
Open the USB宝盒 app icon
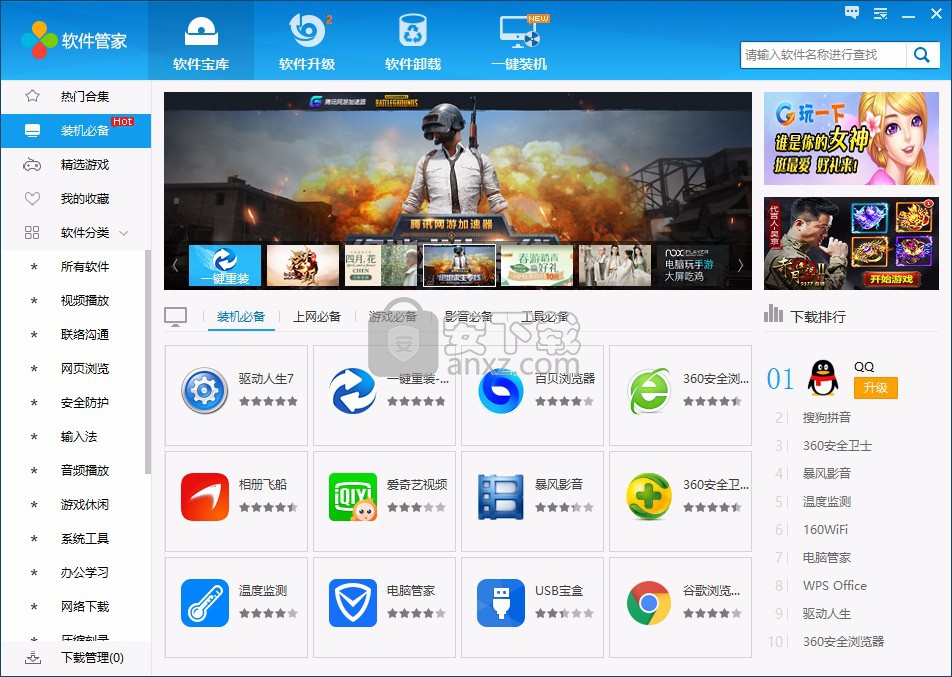(501, 602)
